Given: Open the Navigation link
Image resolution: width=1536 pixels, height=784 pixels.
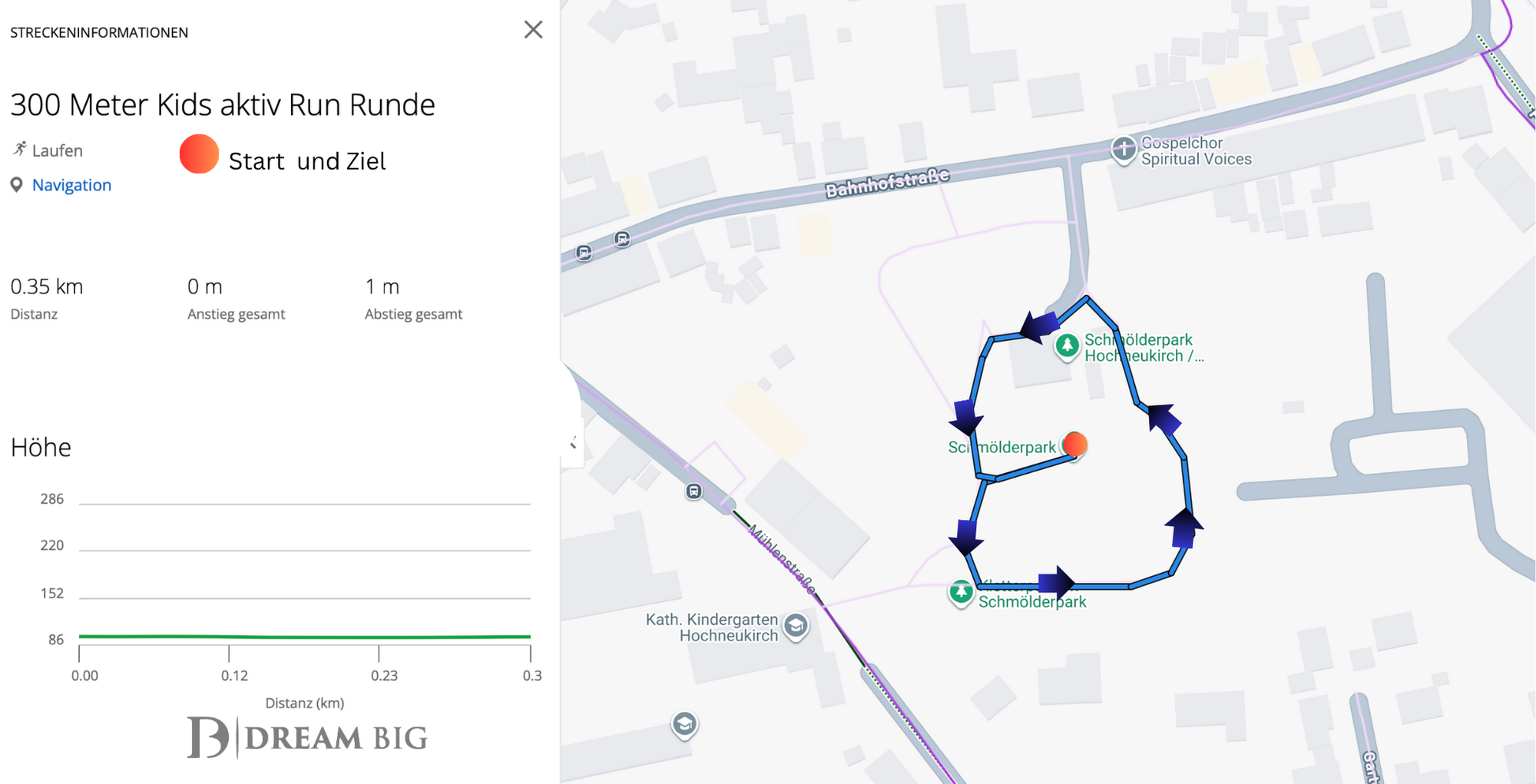Looking at the screenshot, I should tap(71, 185).
